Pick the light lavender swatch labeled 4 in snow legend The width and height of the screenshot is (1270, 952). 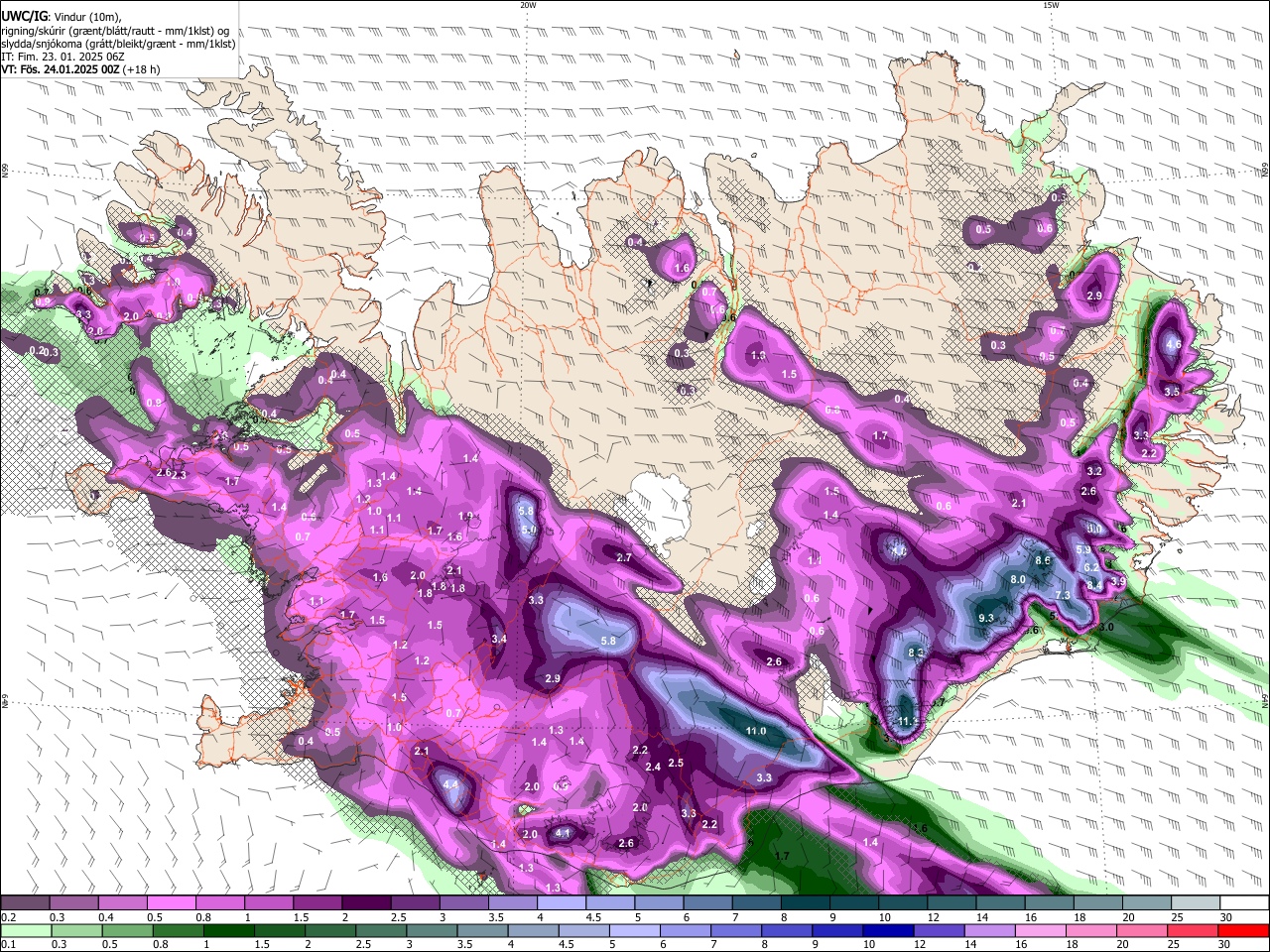[561, 903]
